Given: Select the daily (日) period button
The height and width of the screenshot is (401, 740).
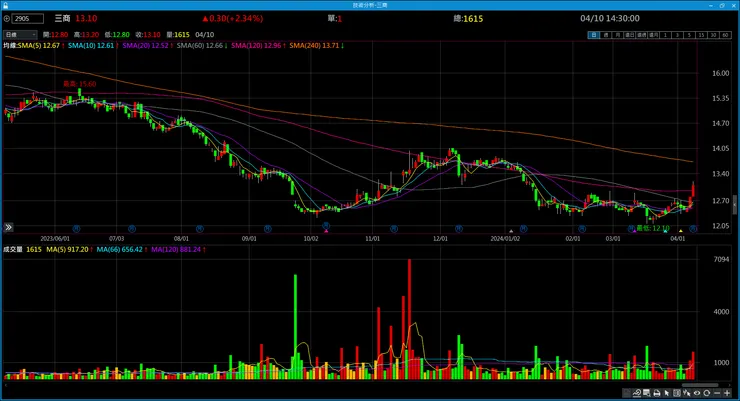Looking at the screenshot, I should [594, 35].
